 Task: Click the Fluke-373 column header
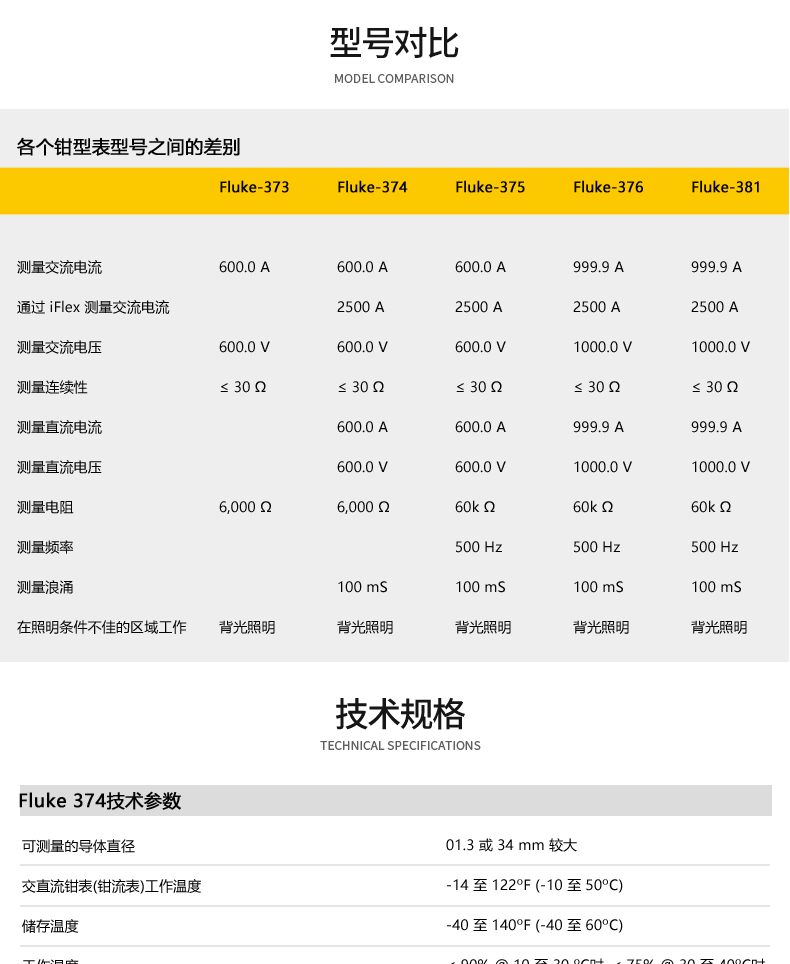(x=254, y=187)
